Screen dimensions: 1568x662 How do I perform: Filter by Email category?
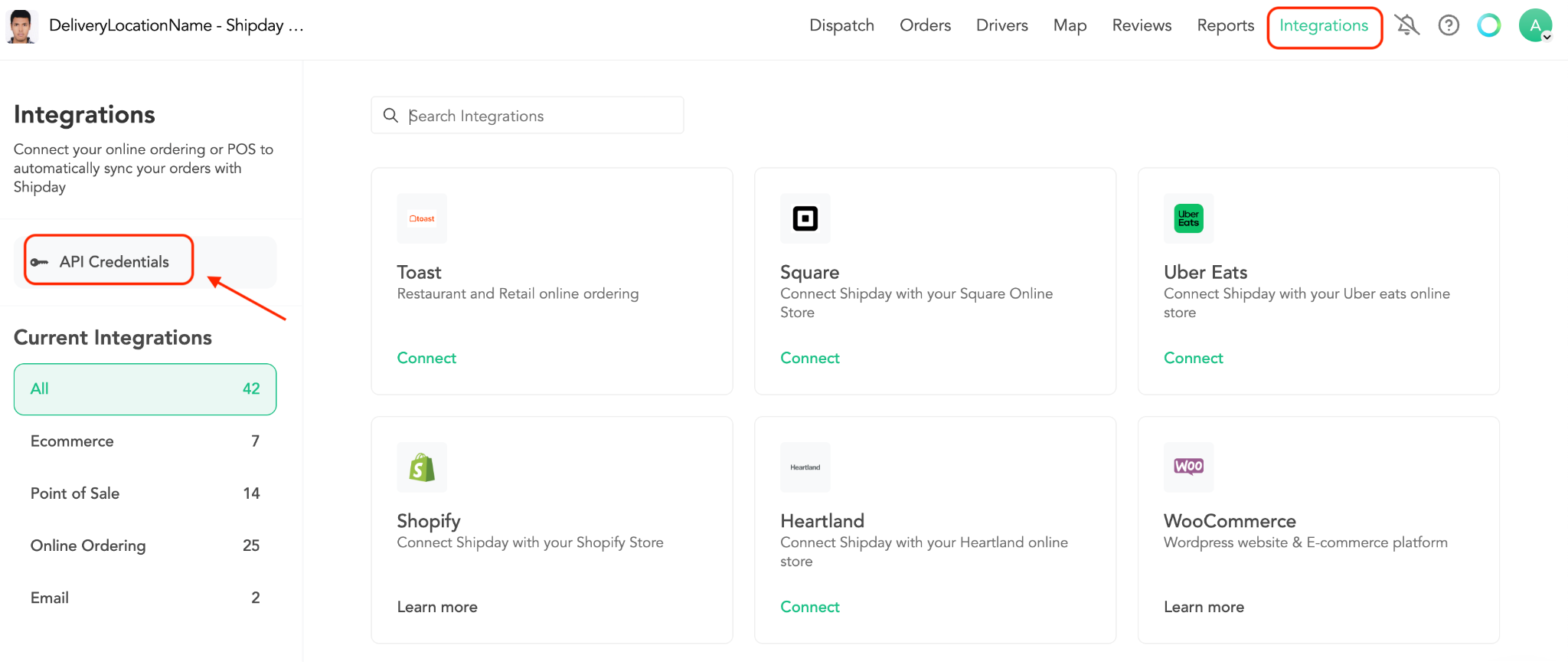pyautogui.click(x=145, y=598)
